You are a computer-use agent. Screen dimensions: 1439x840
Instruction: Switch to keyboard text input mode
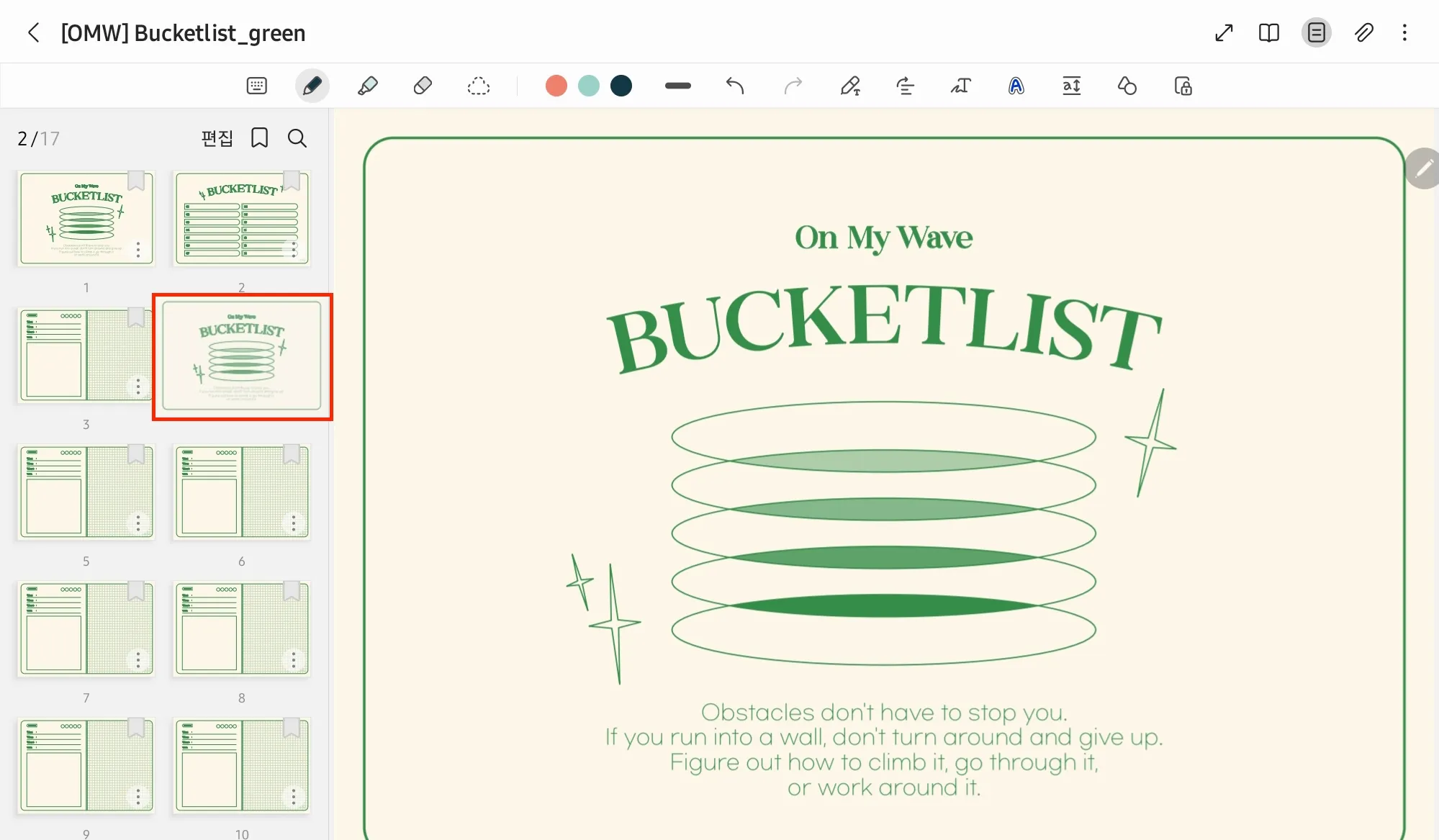(x=256, y=86)
